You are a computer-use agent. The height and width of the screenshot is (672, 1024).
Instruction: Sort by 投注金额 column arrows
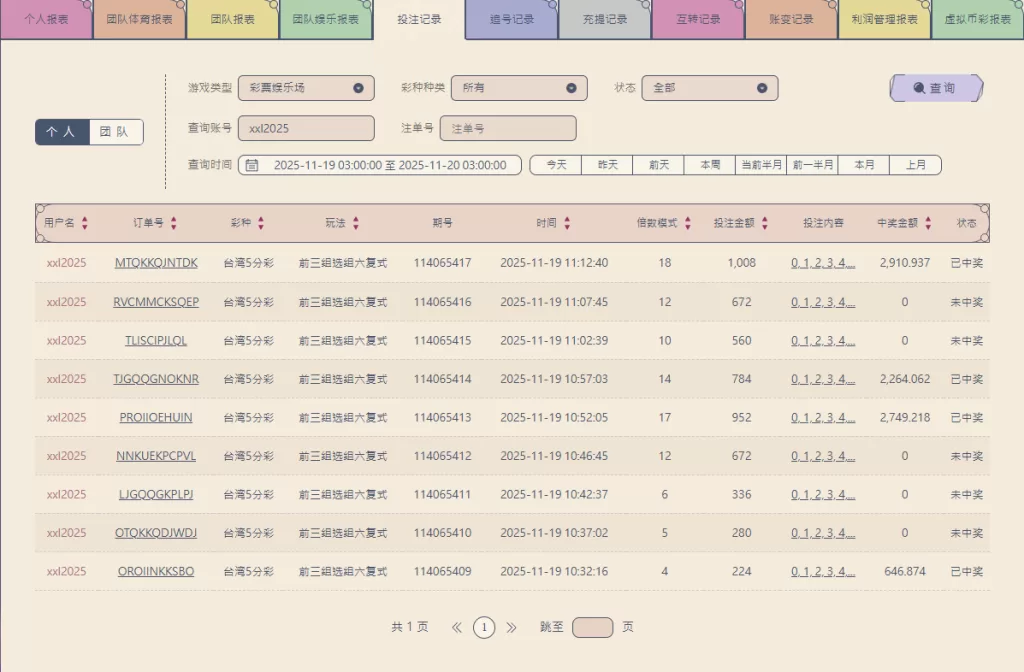[764, 223]
